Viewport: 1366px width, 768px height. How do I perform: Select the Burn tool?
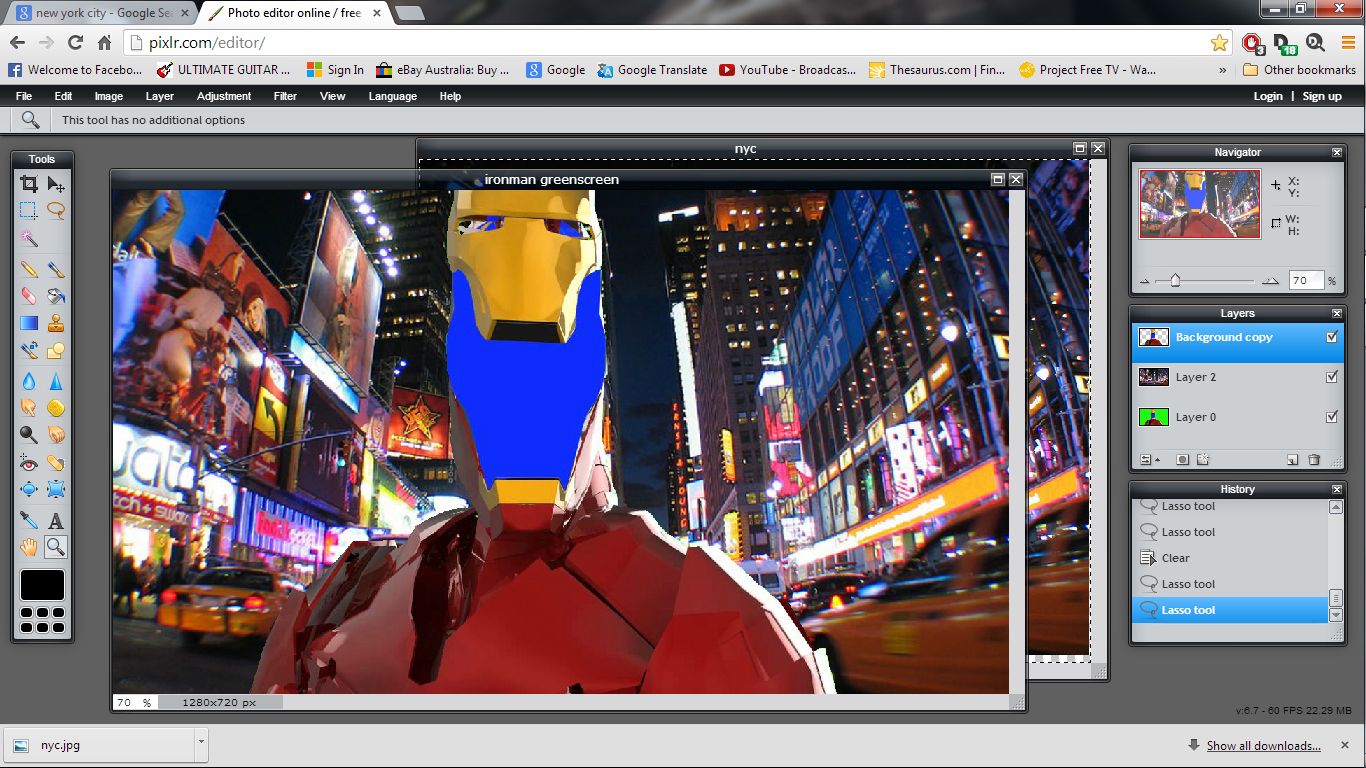click(56, 435)
